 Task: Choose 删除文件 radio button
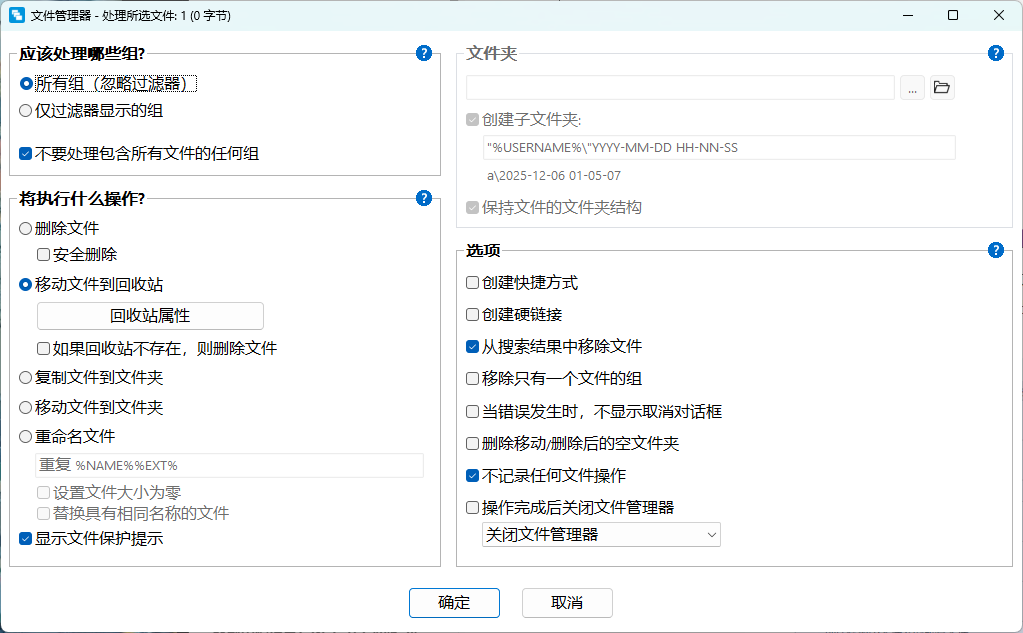pyautogui.click(x=26, y=228)
